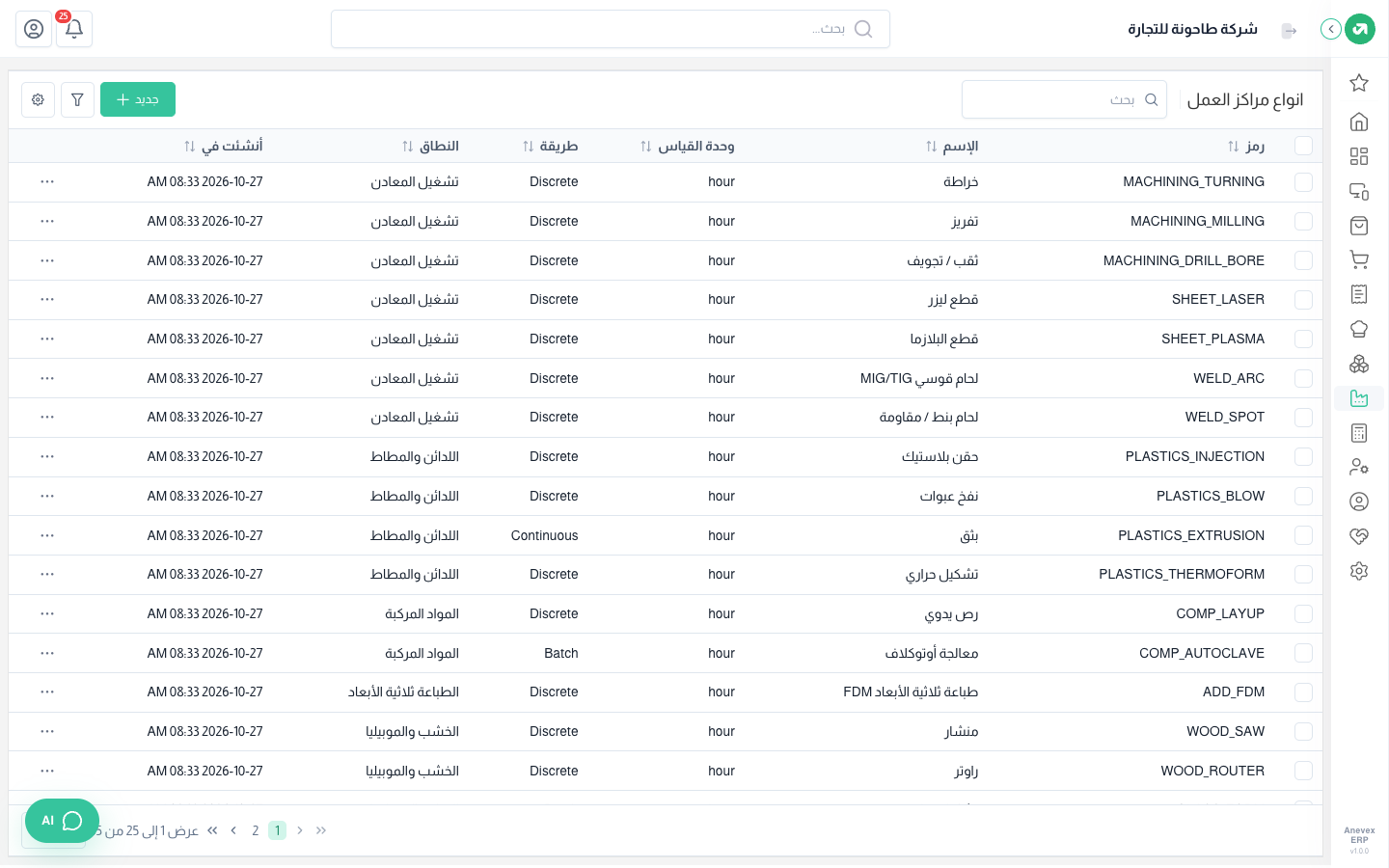Open the AI chat bubble button
The width and height of the screenshot is (1389, 868).
[62, 821]
